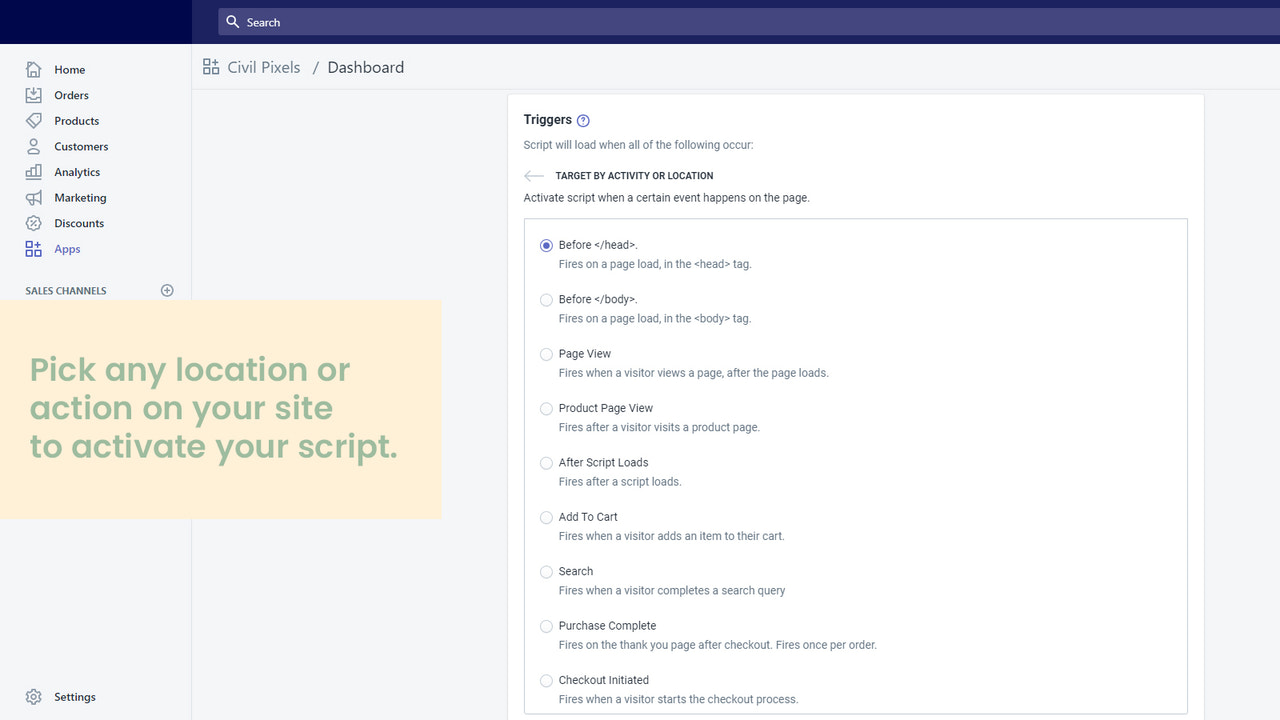
Task: Choose the Checkout Initiated trigger
Action: [x=546, y=681]
